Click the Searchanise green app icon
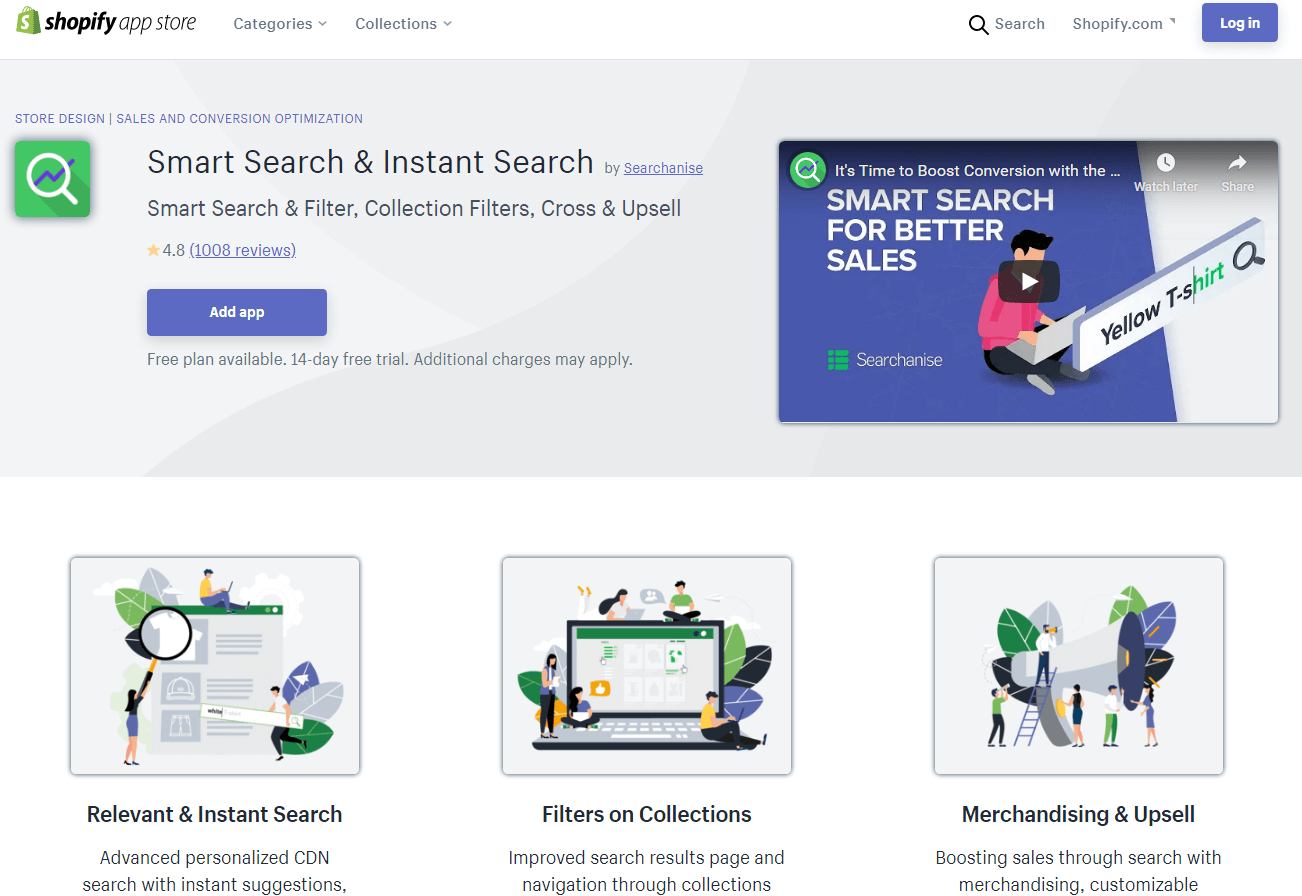Image resolution: width=1302 pixels, height=896 pixels. point(52,179)
